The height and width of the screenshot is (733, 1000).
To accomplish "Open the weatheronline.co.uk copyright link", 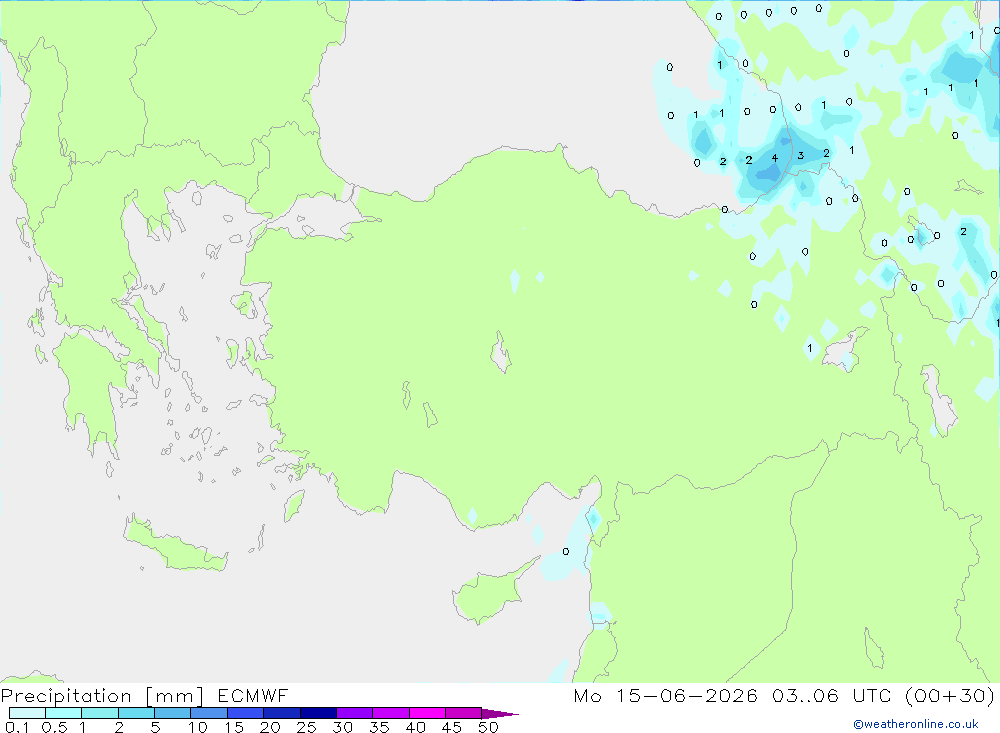I will 916,724.
